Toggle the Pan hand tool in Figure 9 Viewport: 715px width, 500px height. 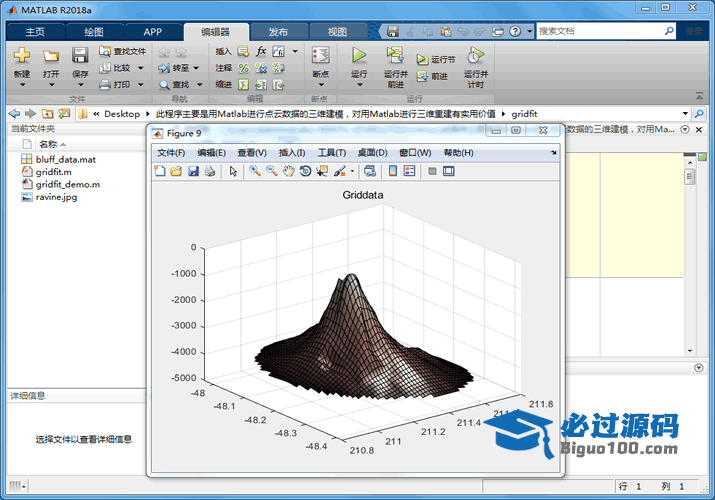[289, 171]
